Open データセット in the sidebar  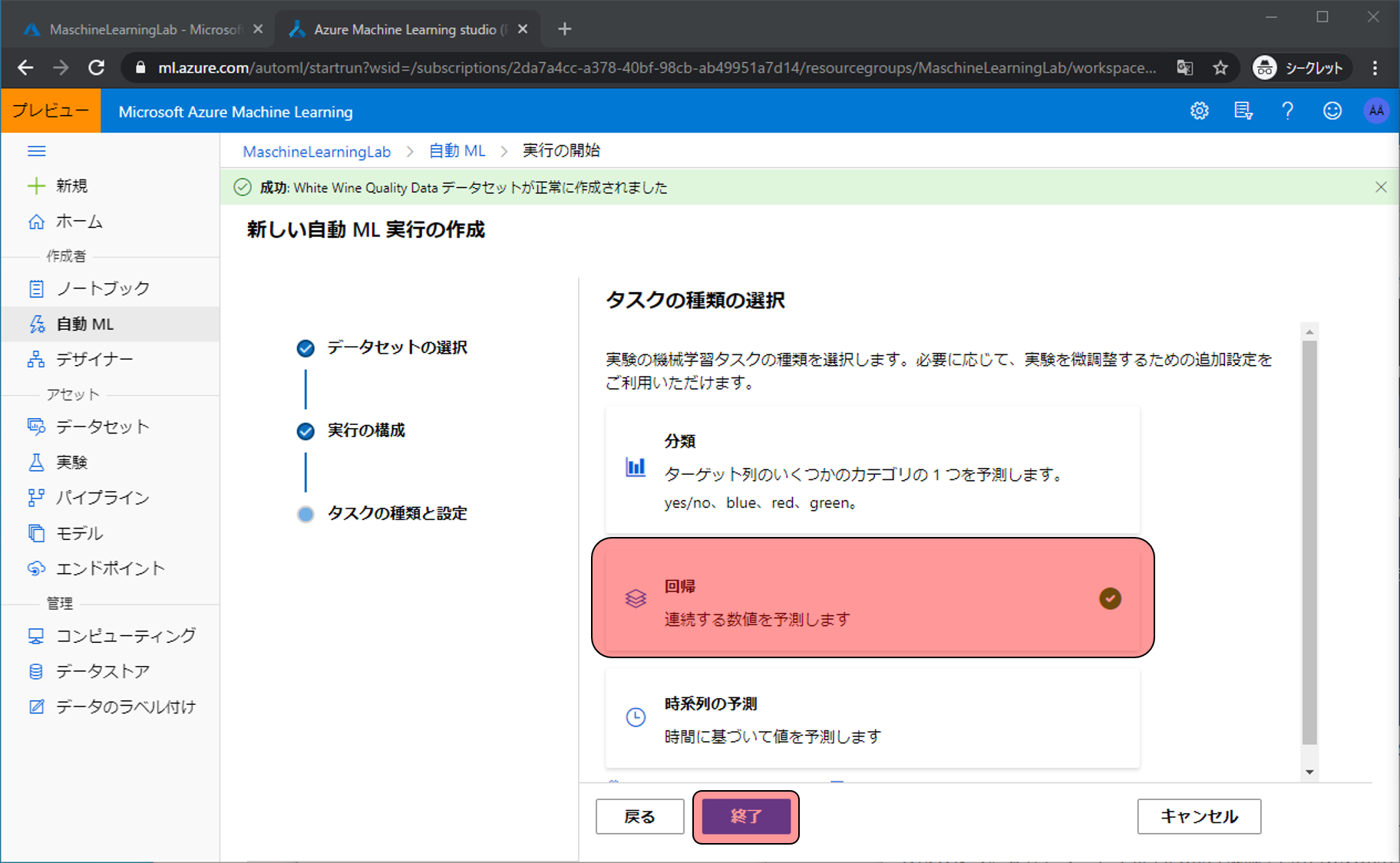[102, 427]
